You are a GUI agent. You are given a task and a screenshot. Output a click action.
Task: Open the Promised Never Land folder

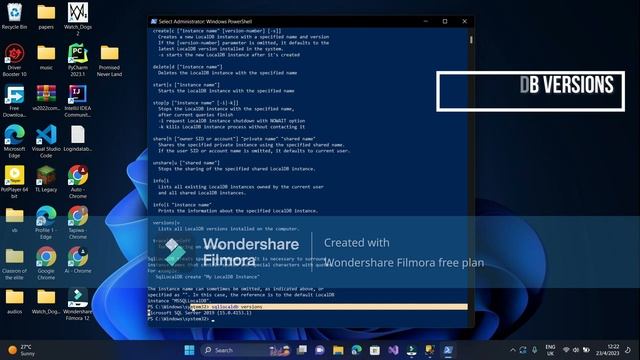point(109,60)
